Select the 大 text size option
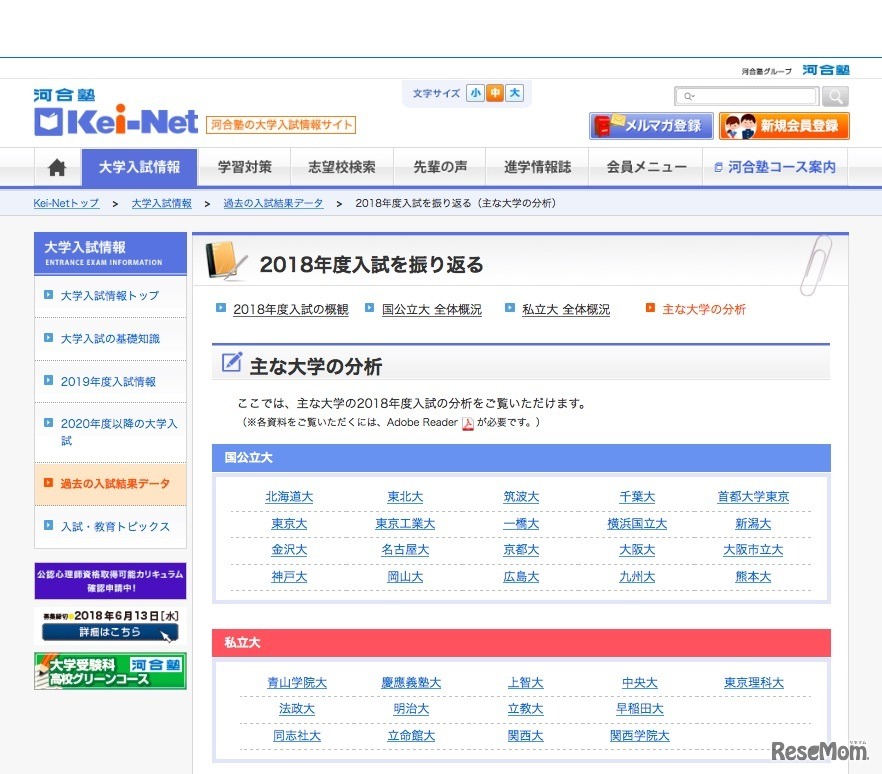This screenshot has width=882, height=774. 514,92
